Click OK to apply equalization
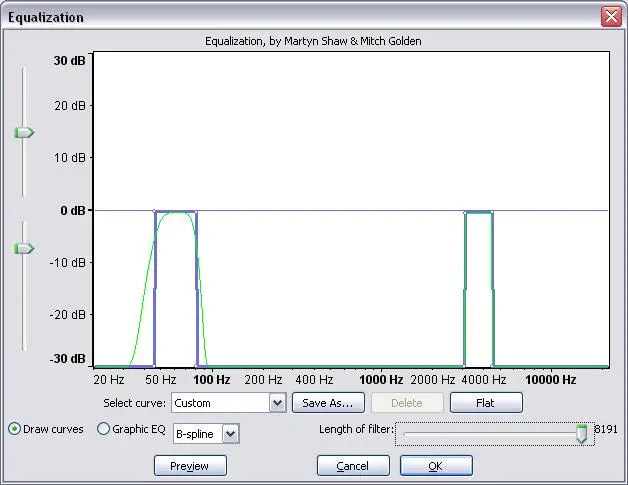 (436, 466)
